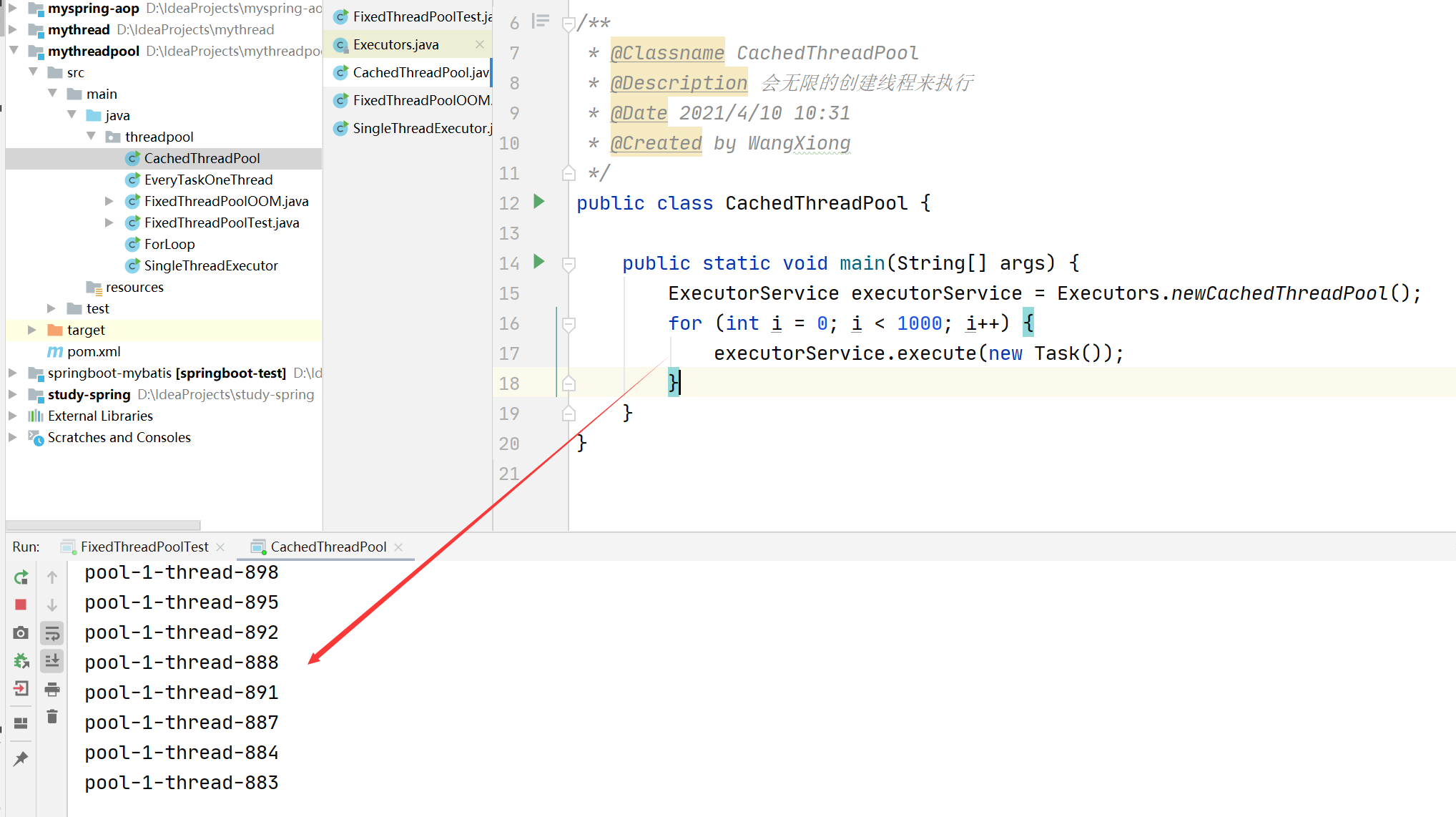Expand External Libraries node

pos(12,416)
